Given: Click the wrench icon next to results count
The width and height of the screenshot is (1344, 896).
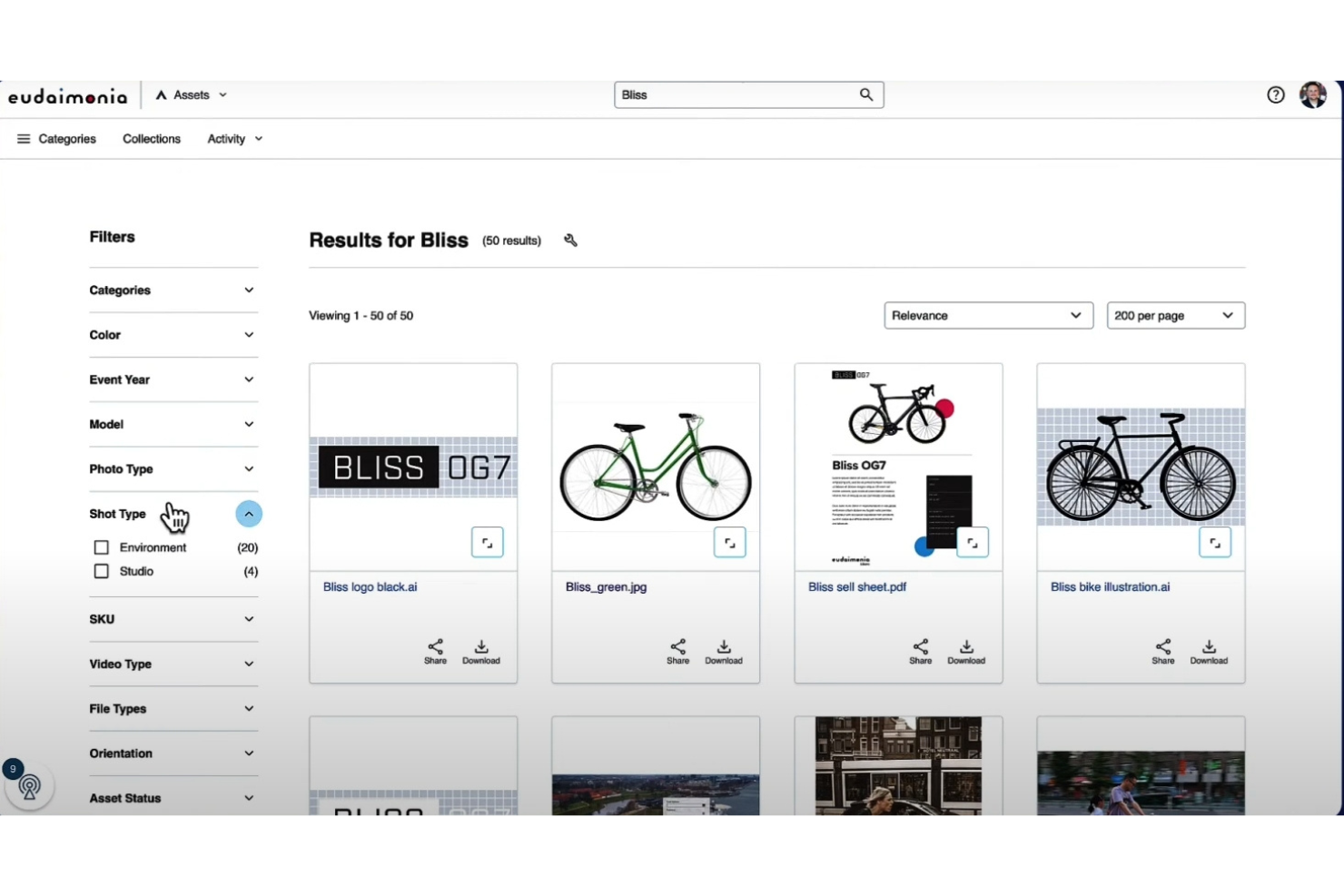Looking at the screenshot, I should pos(570,241).
